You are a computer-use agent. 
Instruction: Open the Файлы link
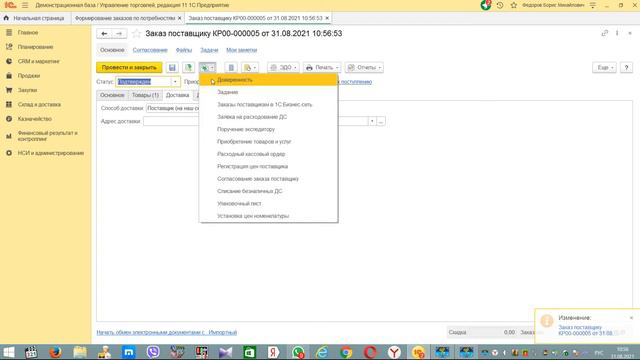[x=184, y=50]
